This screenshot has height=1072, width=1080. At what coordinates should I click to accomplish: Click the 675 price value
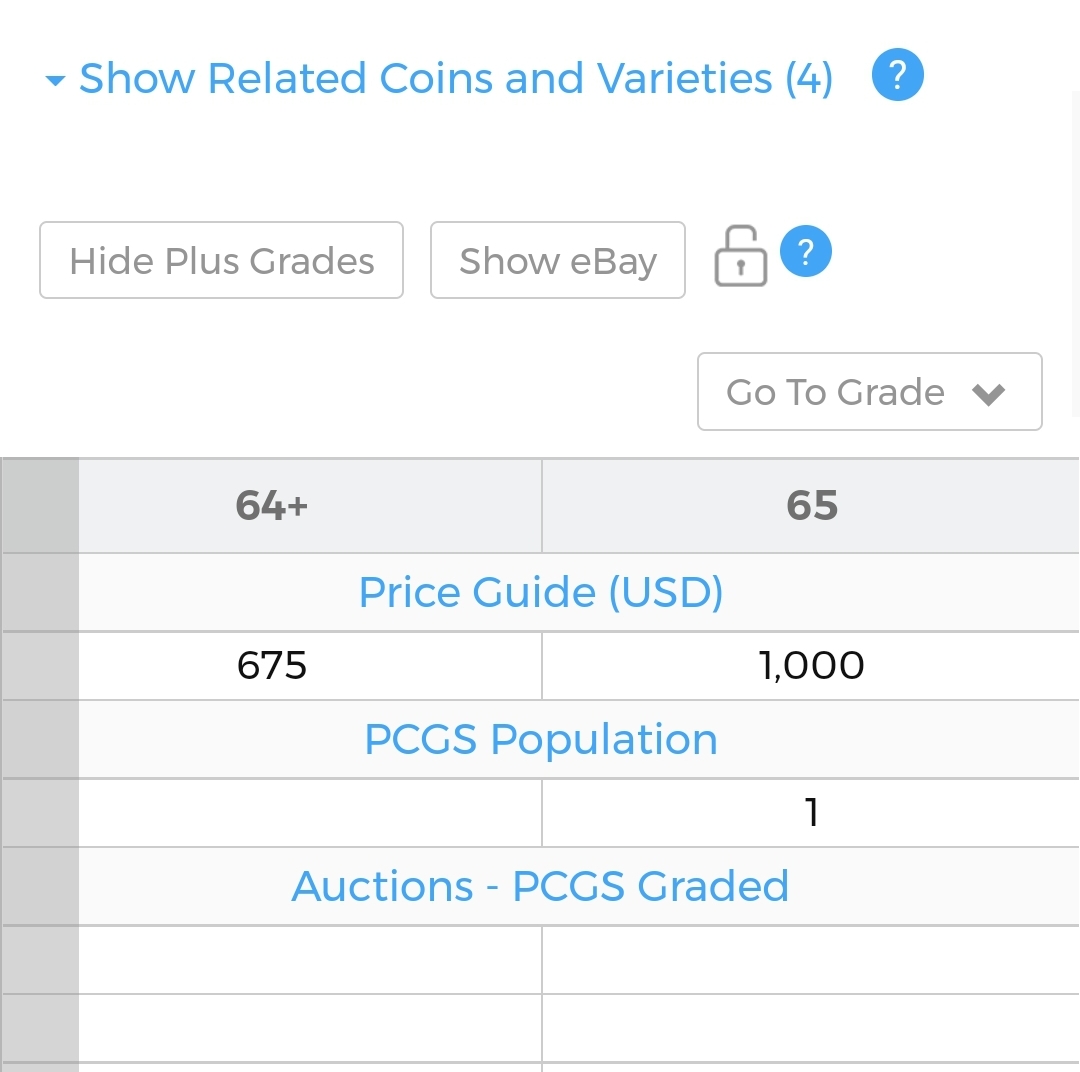tap(271, 666)
